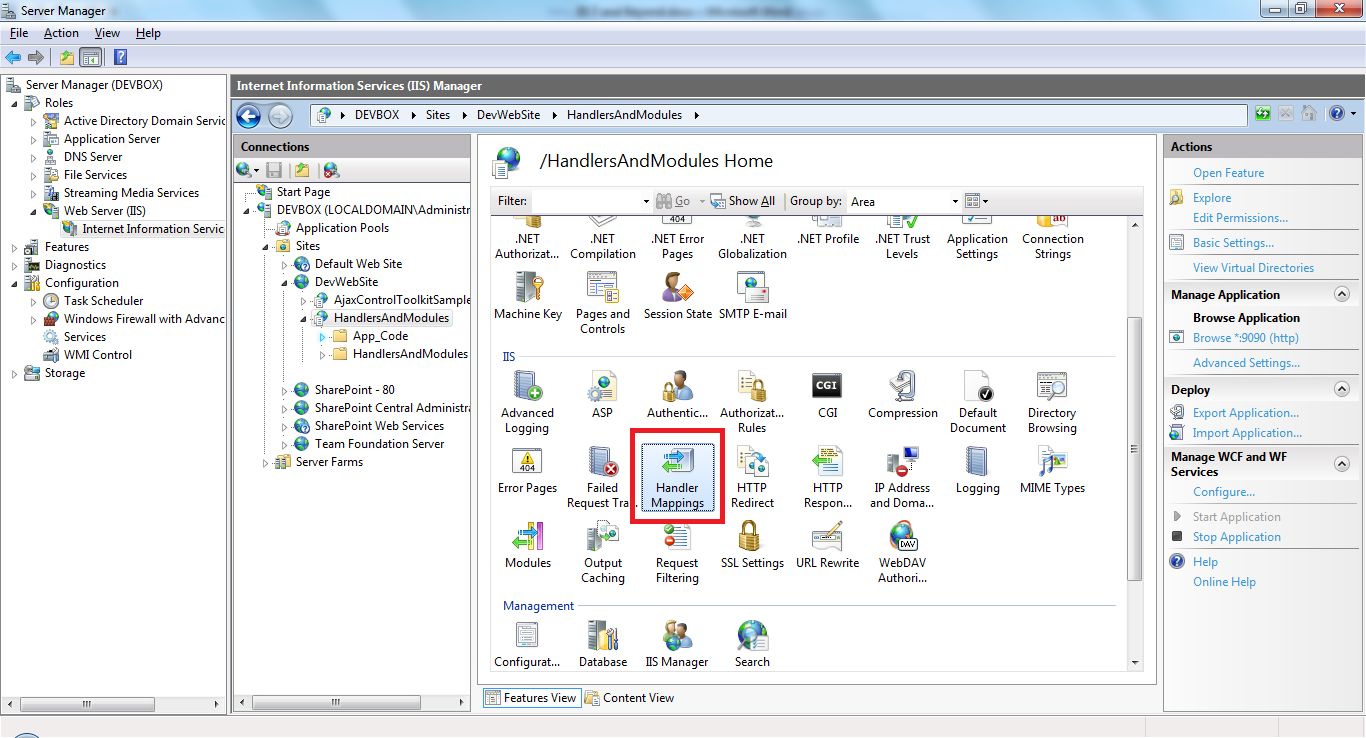This screenshot has width=1366, height=738.
Task: Open the Filter combo box dropdown
Action: (645, 201)
